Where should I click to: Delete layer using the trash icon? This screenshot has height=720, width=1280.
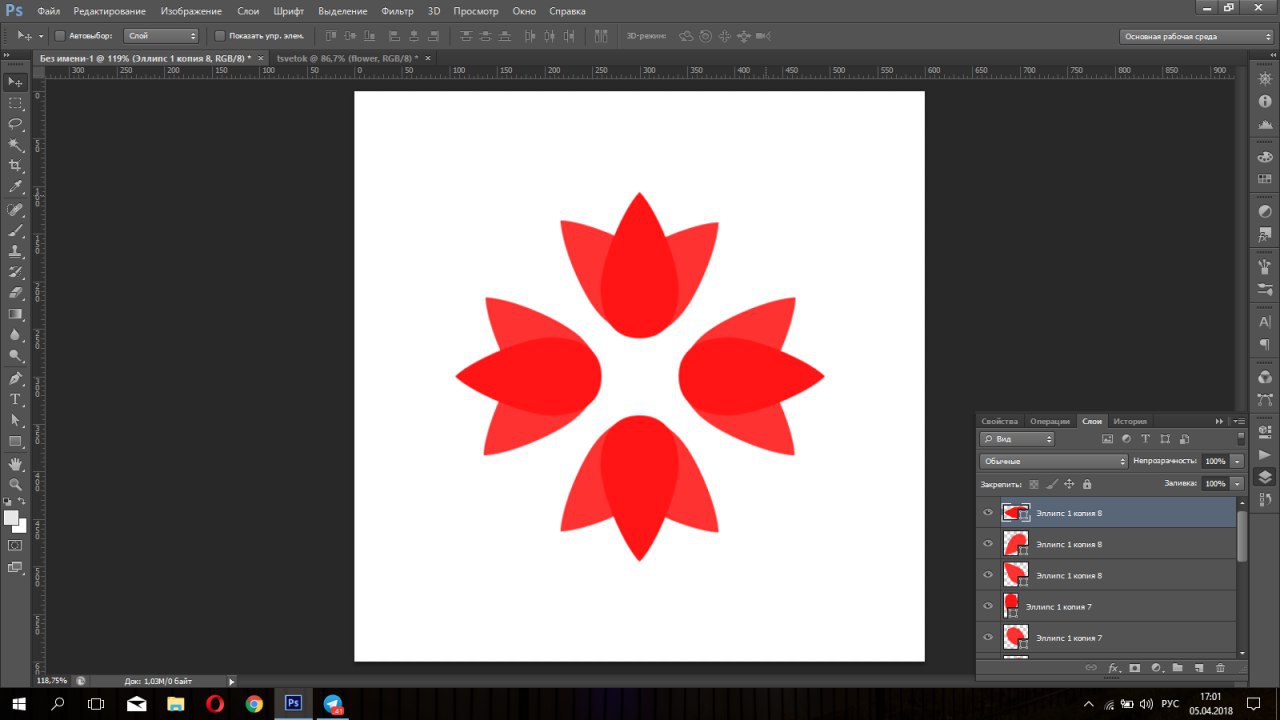(1220, 668)
